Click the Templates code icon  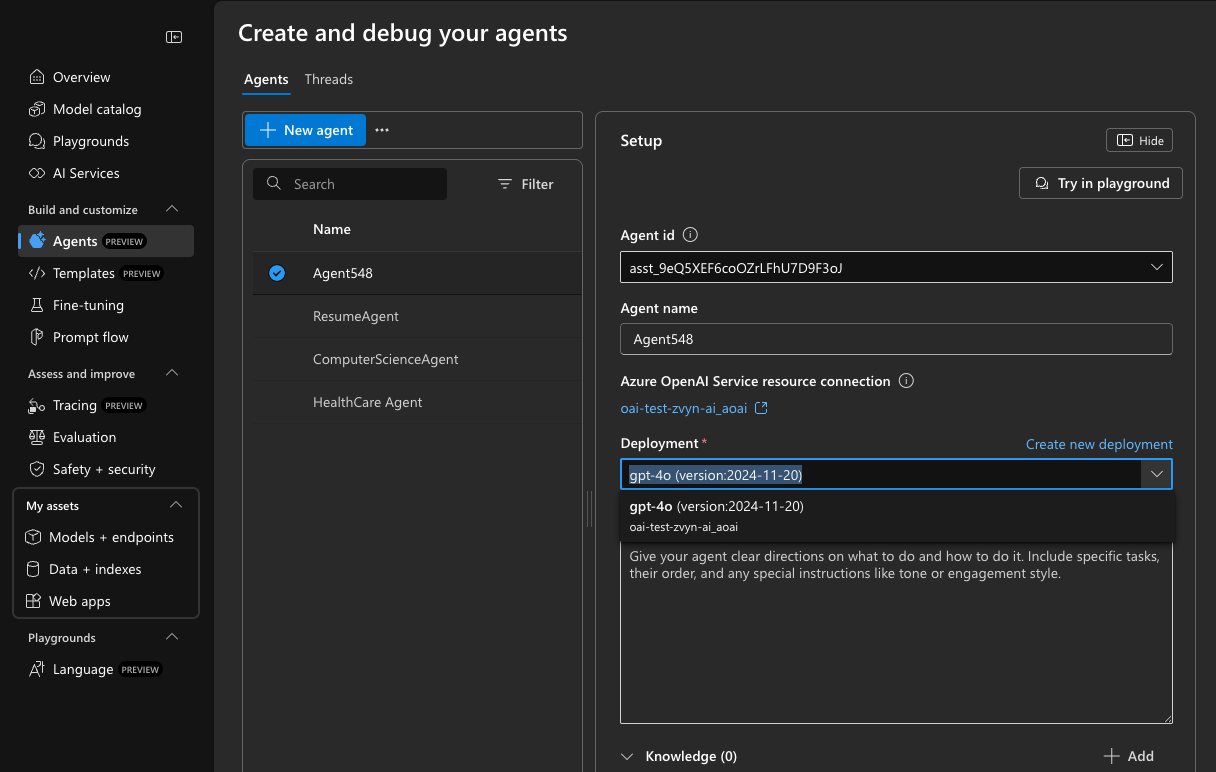point(37,273)
